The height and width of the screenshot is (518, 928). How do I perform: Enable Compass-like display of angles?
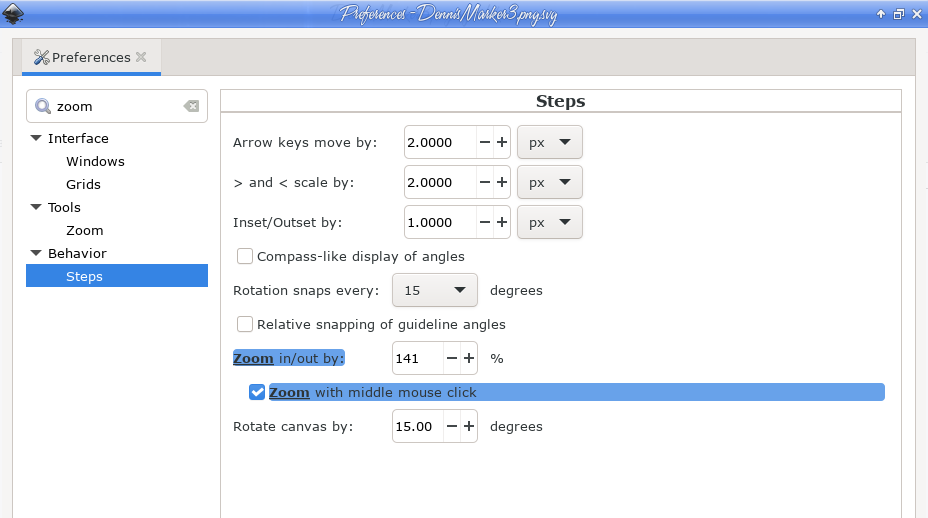tap(244, 256)
